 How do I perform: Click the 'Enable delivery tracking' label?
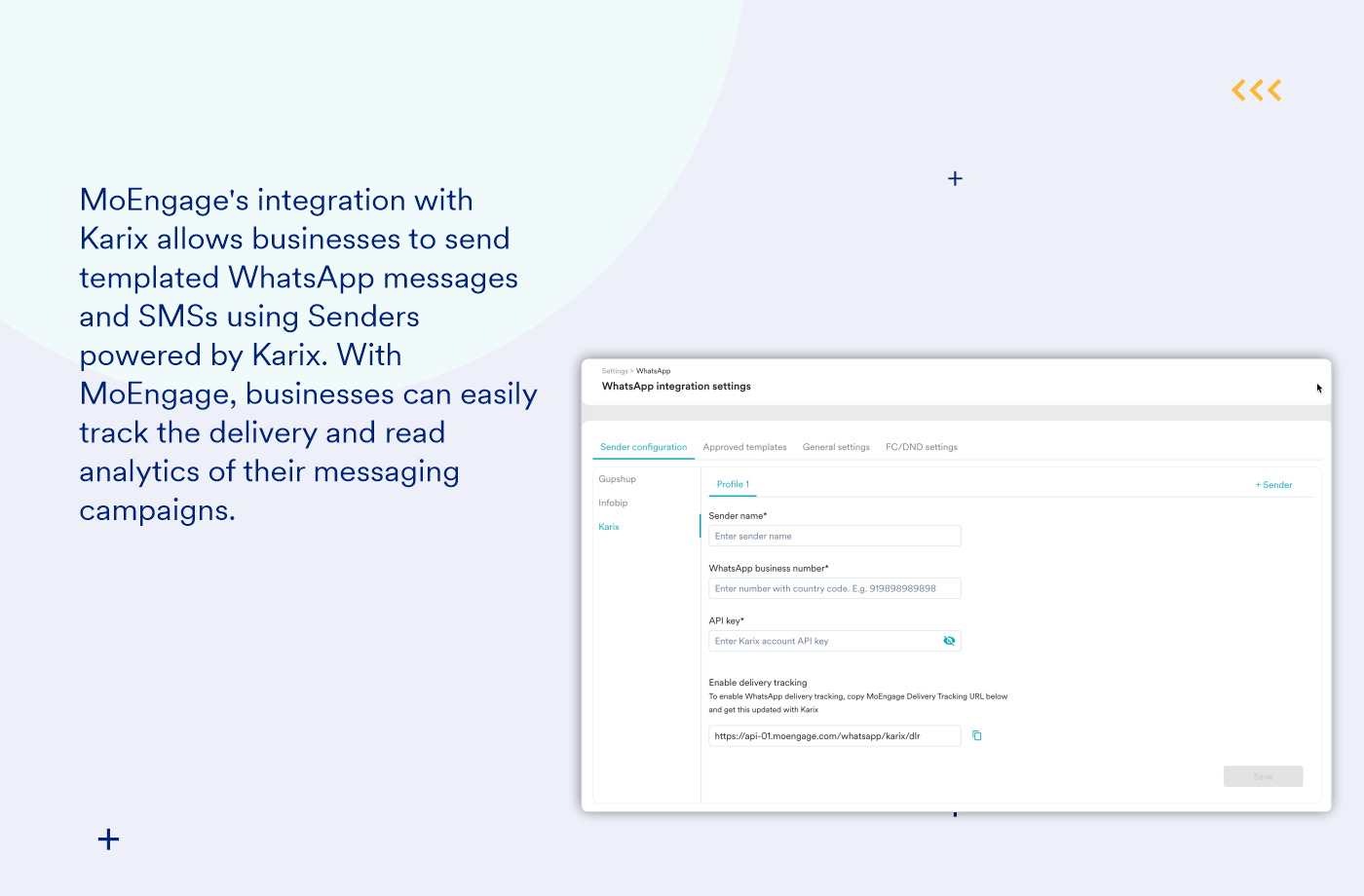(x=758, y=683)
